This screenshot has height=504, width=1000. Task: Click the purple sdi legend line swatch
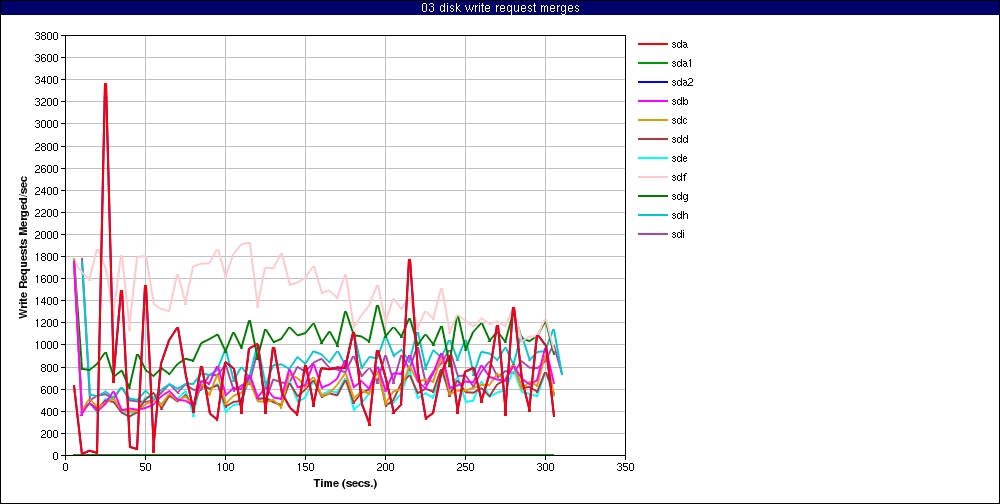pyautogui.click(x=651, y=234)
